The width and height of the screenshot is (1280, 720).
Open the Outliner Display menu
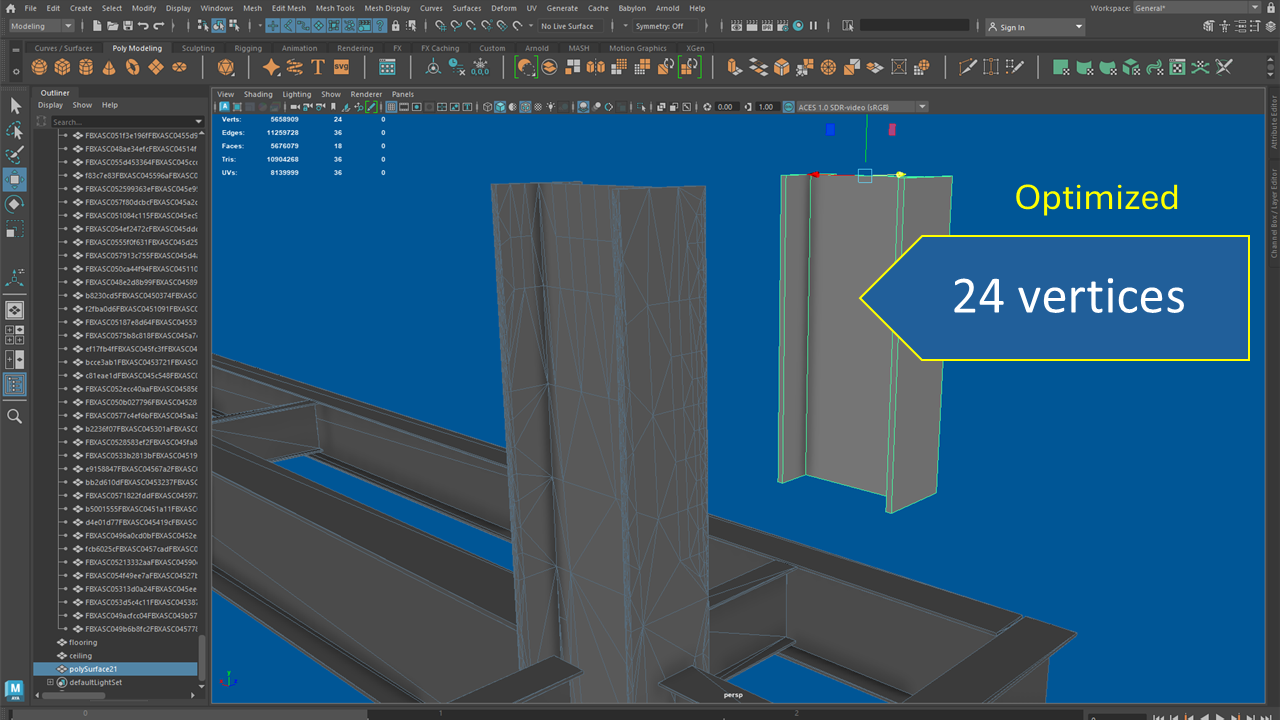(50, 105)
